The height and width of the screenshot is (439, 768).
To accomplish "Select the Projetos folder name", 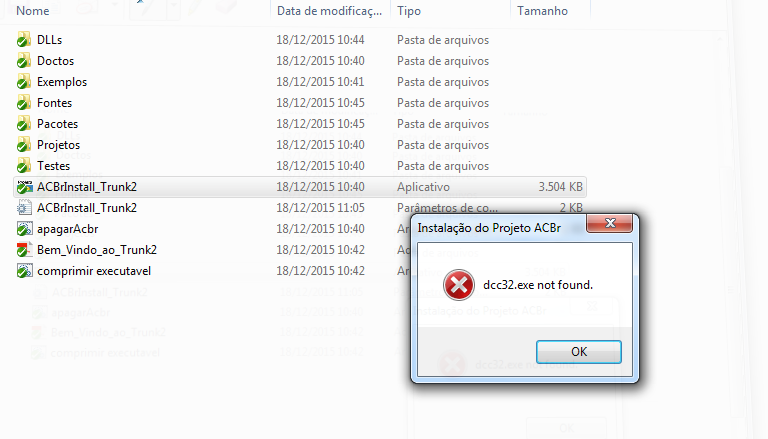I will (x=58, y=145).
